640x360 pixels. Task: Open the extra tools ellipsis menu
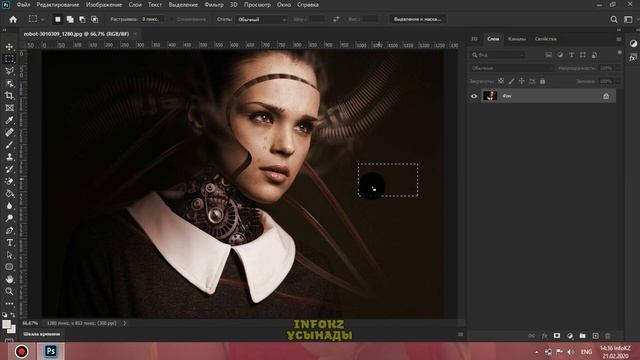click(9, 304)
